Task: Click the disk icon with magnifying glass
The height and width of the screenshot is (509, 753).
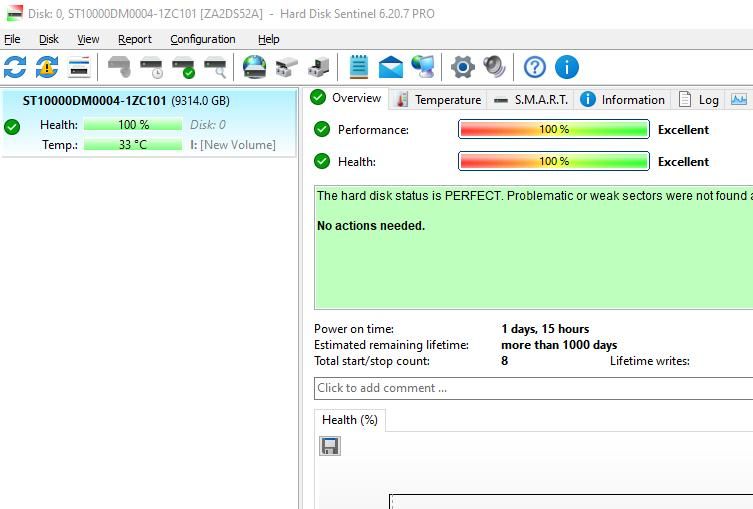Action: [x=215, y=67]
